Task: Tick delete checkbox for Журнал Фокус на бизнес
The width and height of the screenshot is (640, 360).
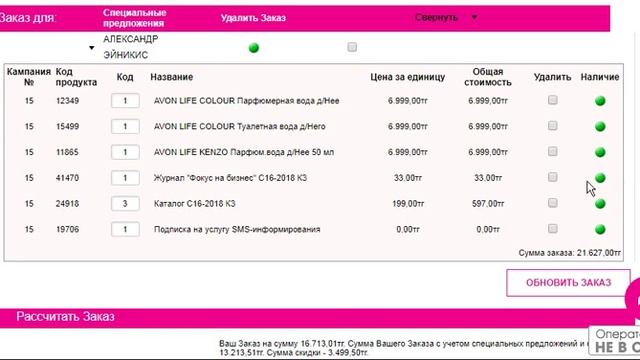Action: pyautogui.click(x=553, y=177)
